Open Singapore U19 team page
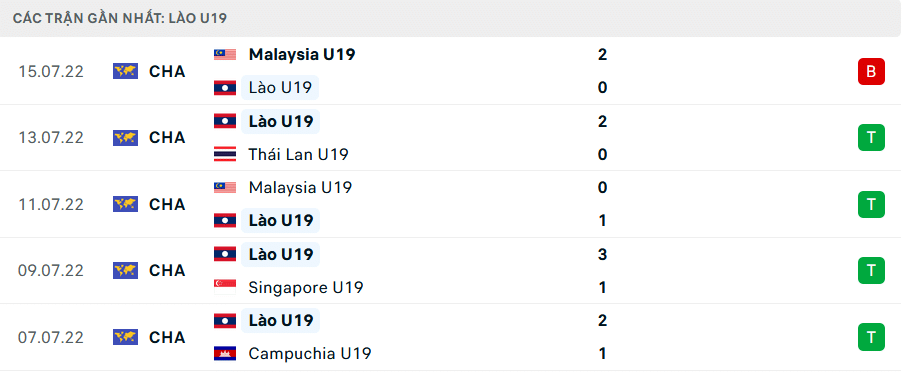This screenshot has height=372, width=904. tap(306, 287)
